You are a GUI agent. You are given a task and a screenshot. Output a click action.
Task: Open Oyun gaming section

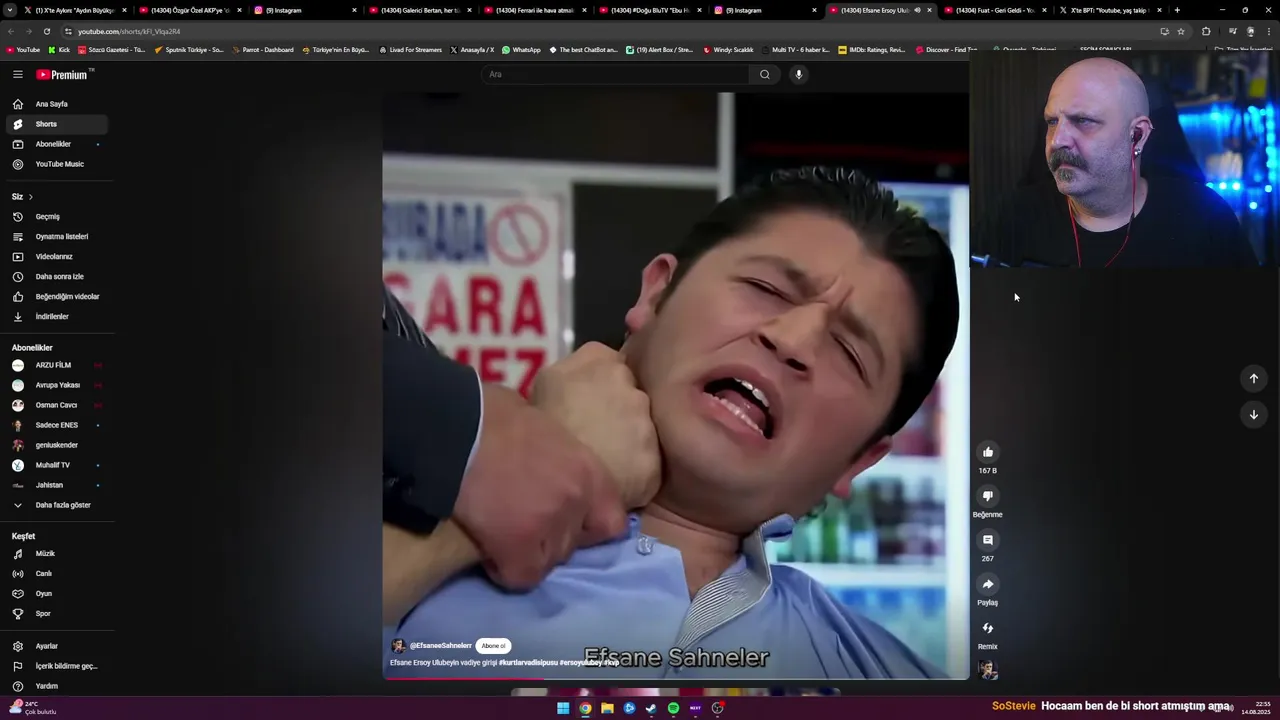pos(55,593)
